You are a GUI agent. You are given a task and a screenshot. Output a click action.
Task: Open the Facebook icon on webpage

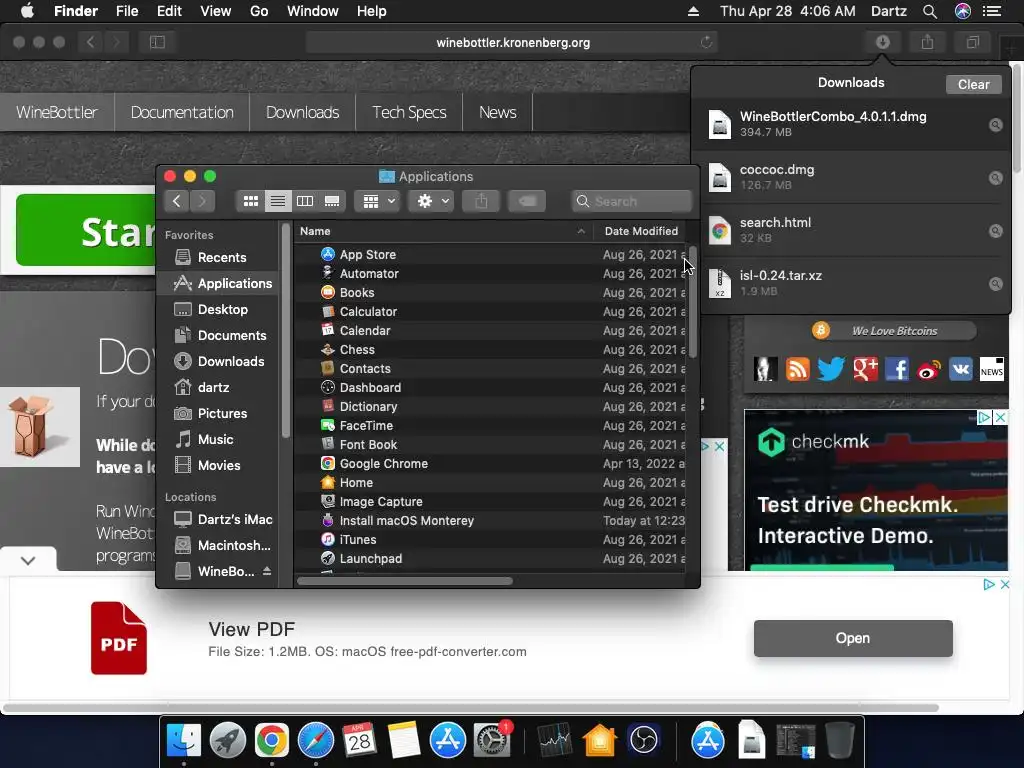click(x=897, y=370)
